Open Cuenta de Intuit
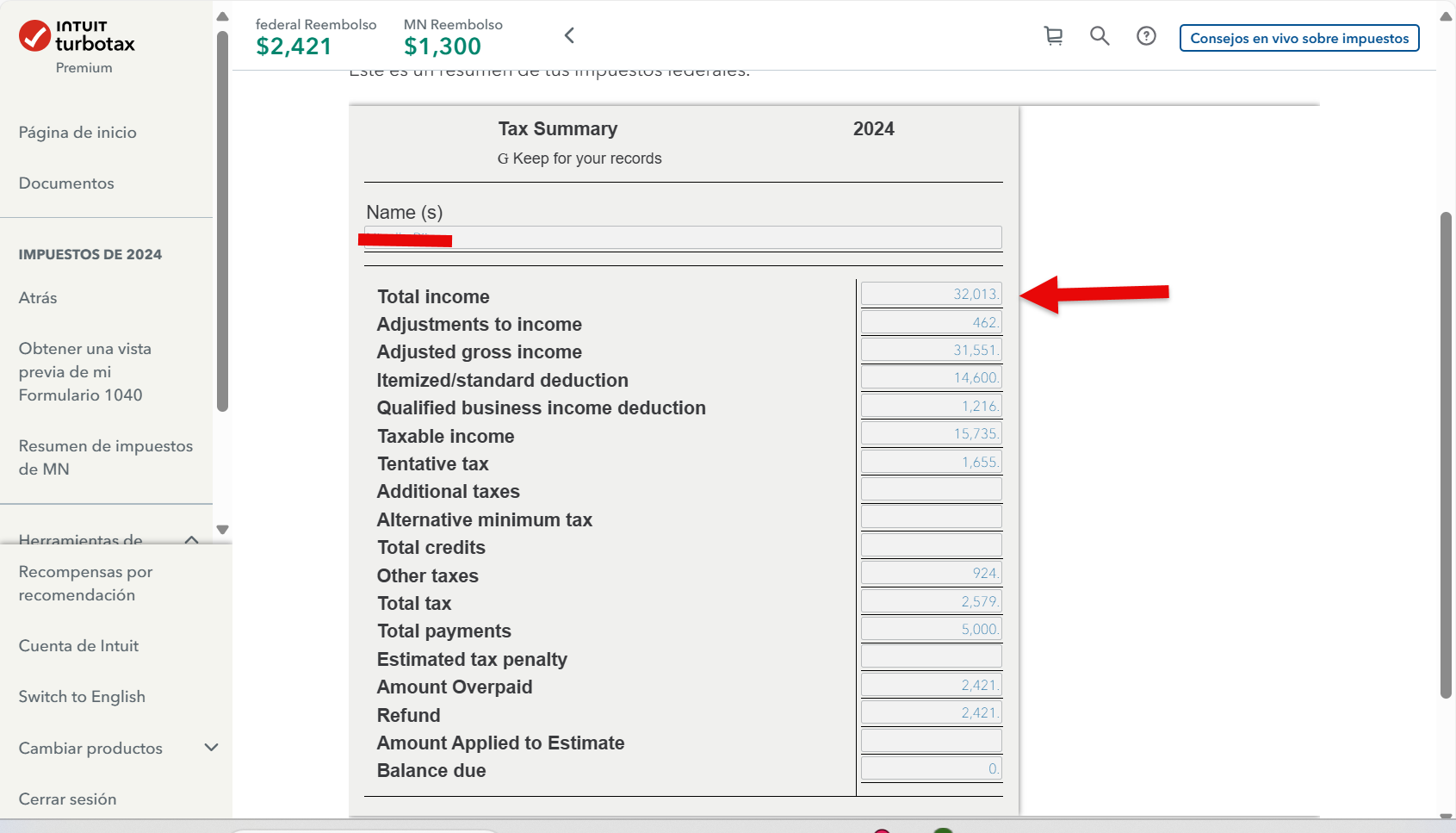 click(x=78, y=646)
